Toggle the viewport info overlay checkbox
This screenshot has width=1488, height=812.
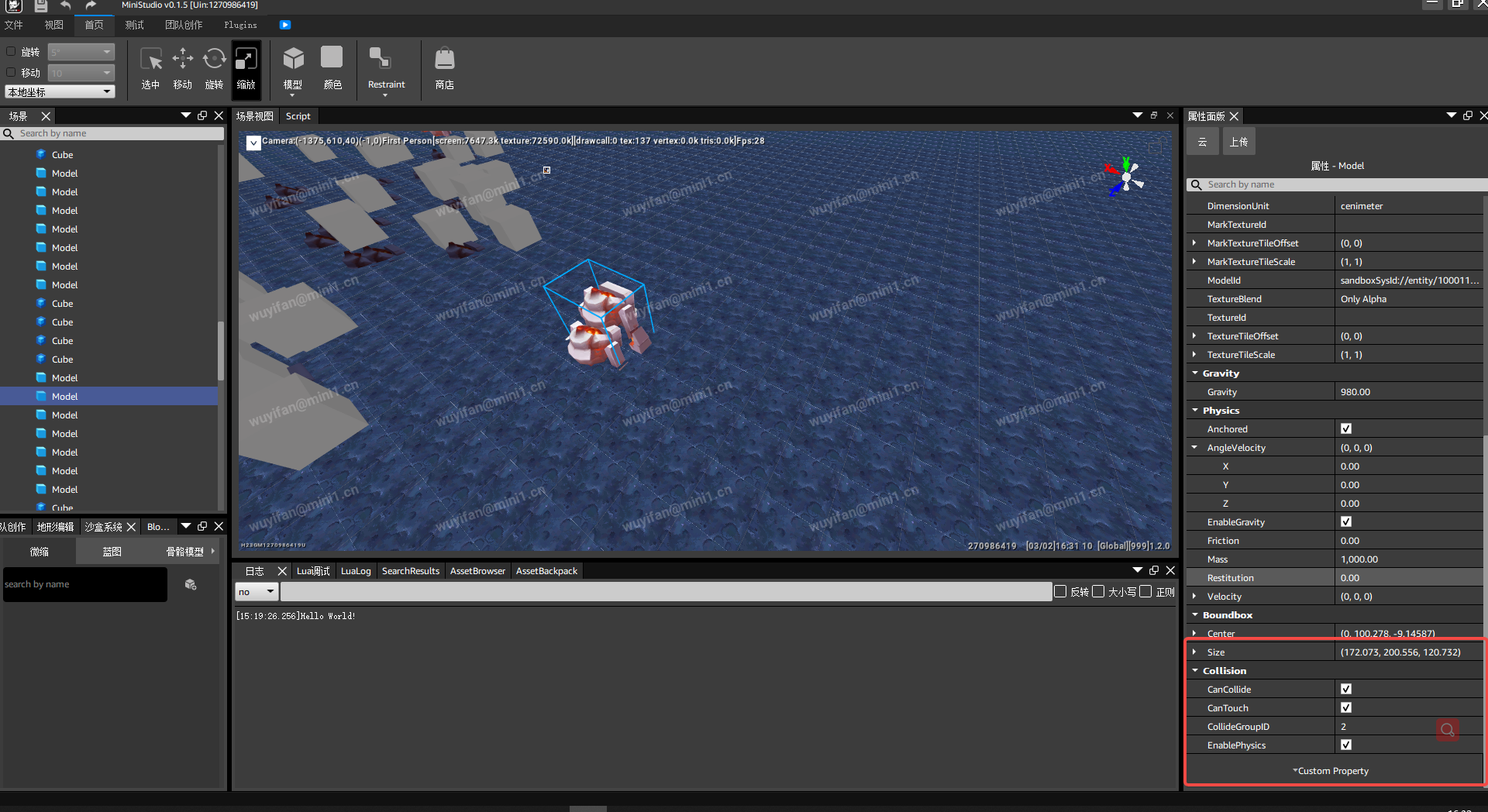pyautogui.click(x=253, y=143)
